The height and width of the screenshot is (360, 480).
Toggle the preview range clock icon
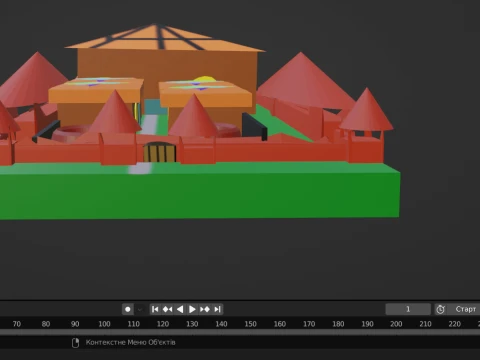440,309
